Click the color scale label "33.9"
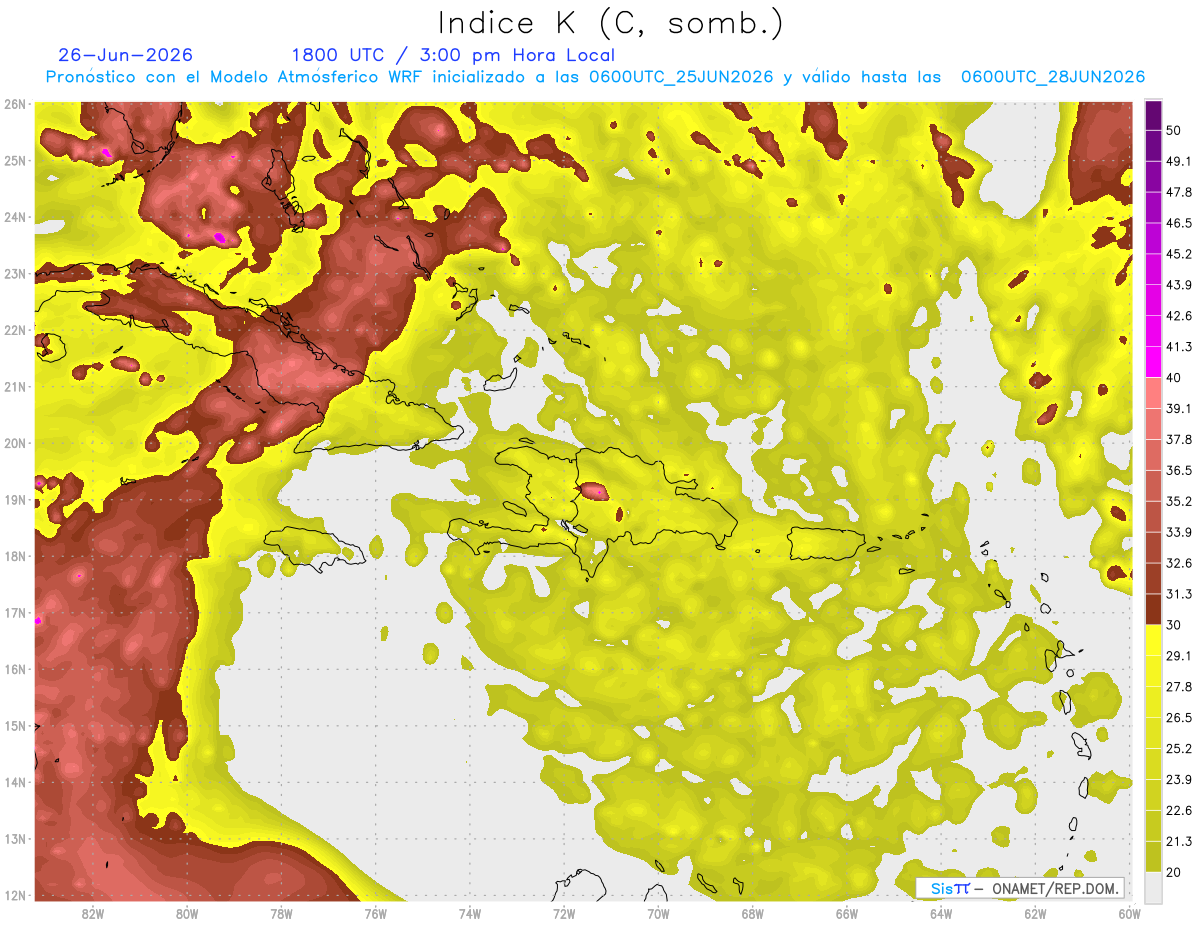 point(1179,532)
